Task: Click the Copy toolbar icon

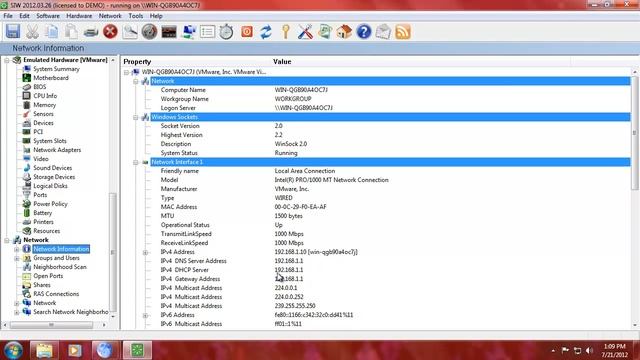Action: (x=52, y=31)
